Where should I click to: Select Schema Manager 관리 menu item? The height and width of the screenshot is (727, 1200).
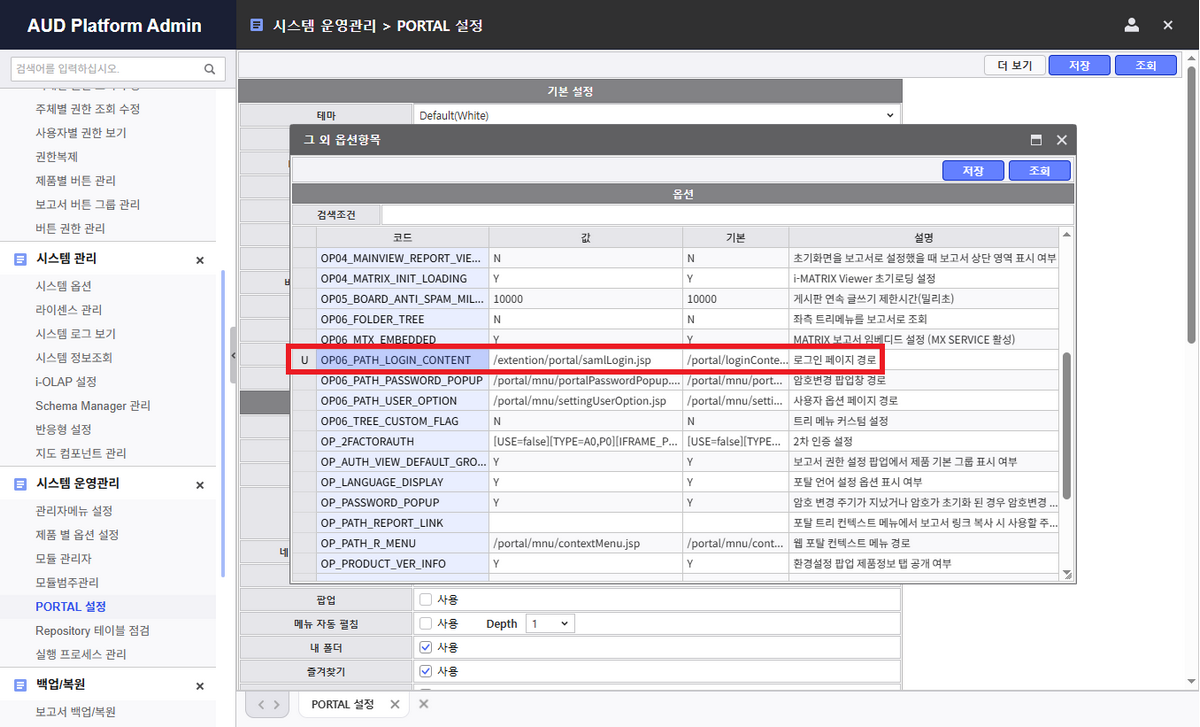(92, 406)
